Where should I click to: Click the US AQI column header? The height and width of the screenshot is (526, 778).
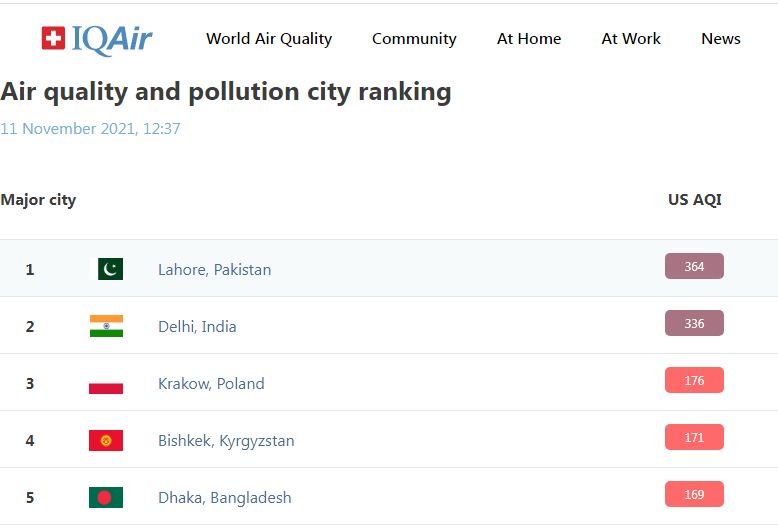coord(694,200)
